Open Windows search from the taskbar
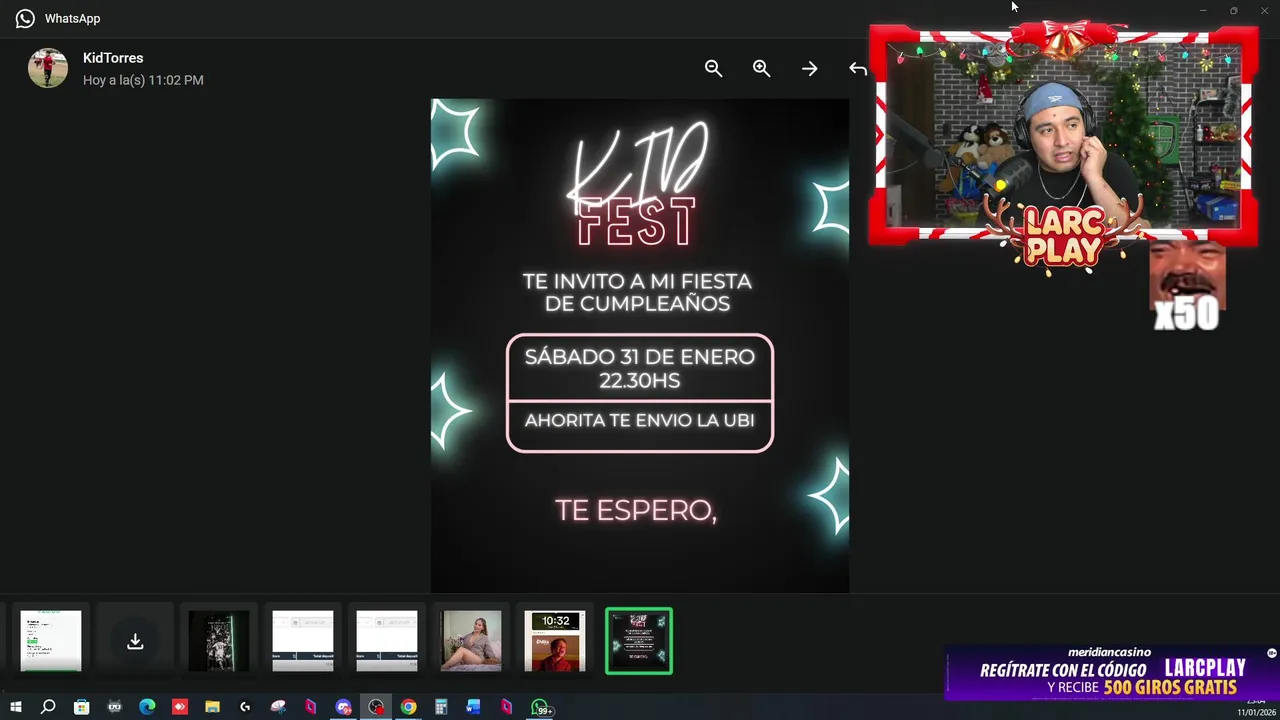The width and height of the screenshot is (1280, 720). click(x=48, y=707)
